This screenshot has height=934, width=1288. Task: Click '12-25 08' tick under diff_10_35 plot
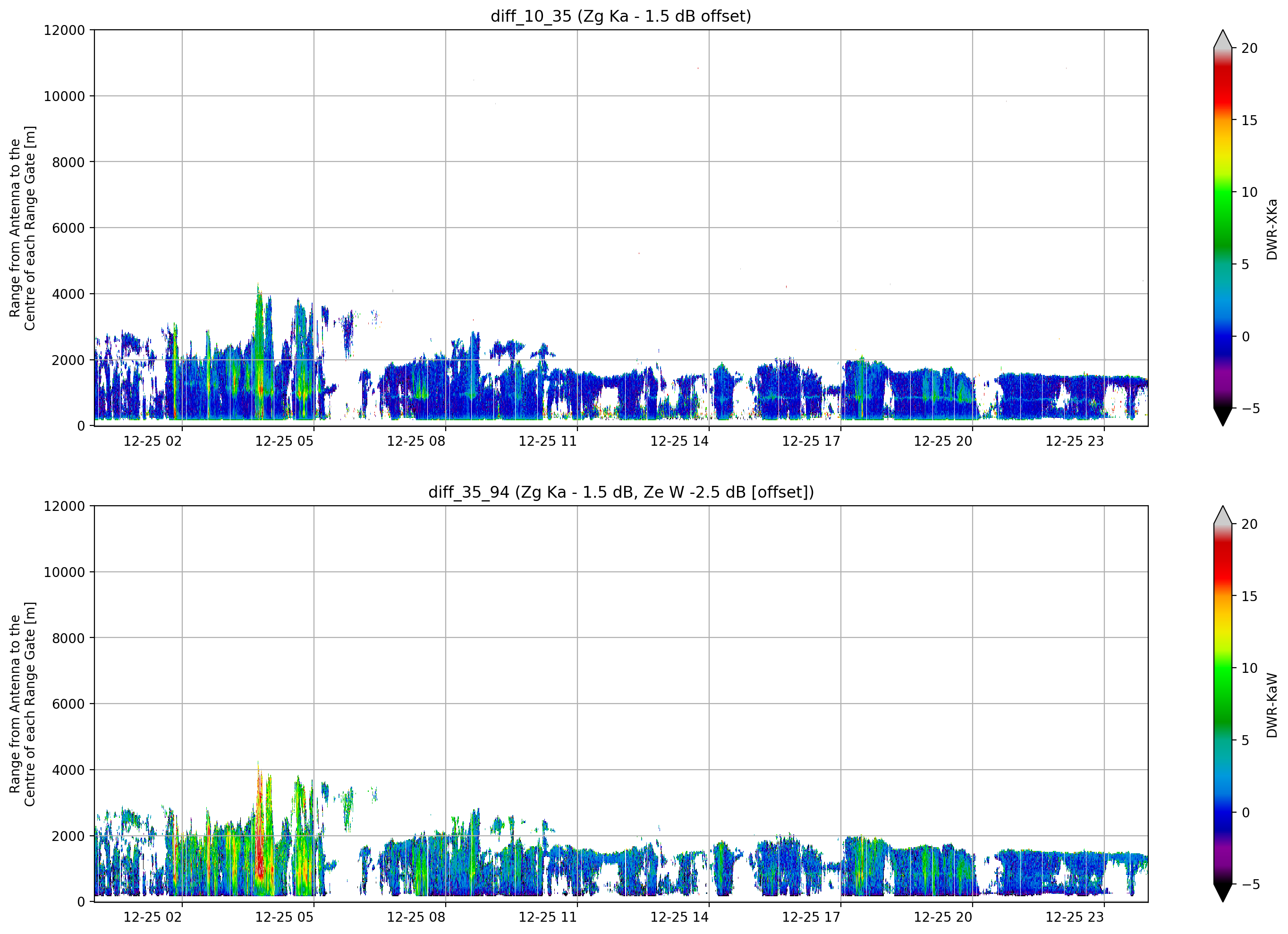pos(415,441)
